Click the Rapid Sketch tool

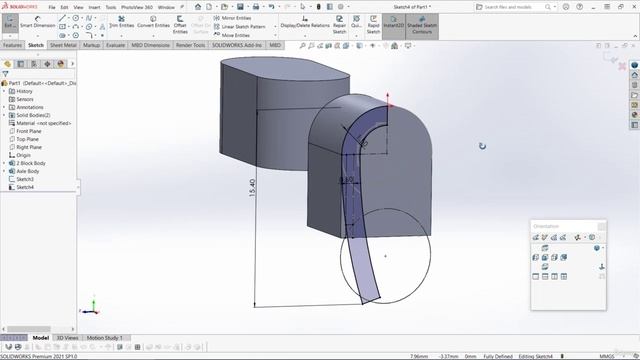(x=373, y=24)
